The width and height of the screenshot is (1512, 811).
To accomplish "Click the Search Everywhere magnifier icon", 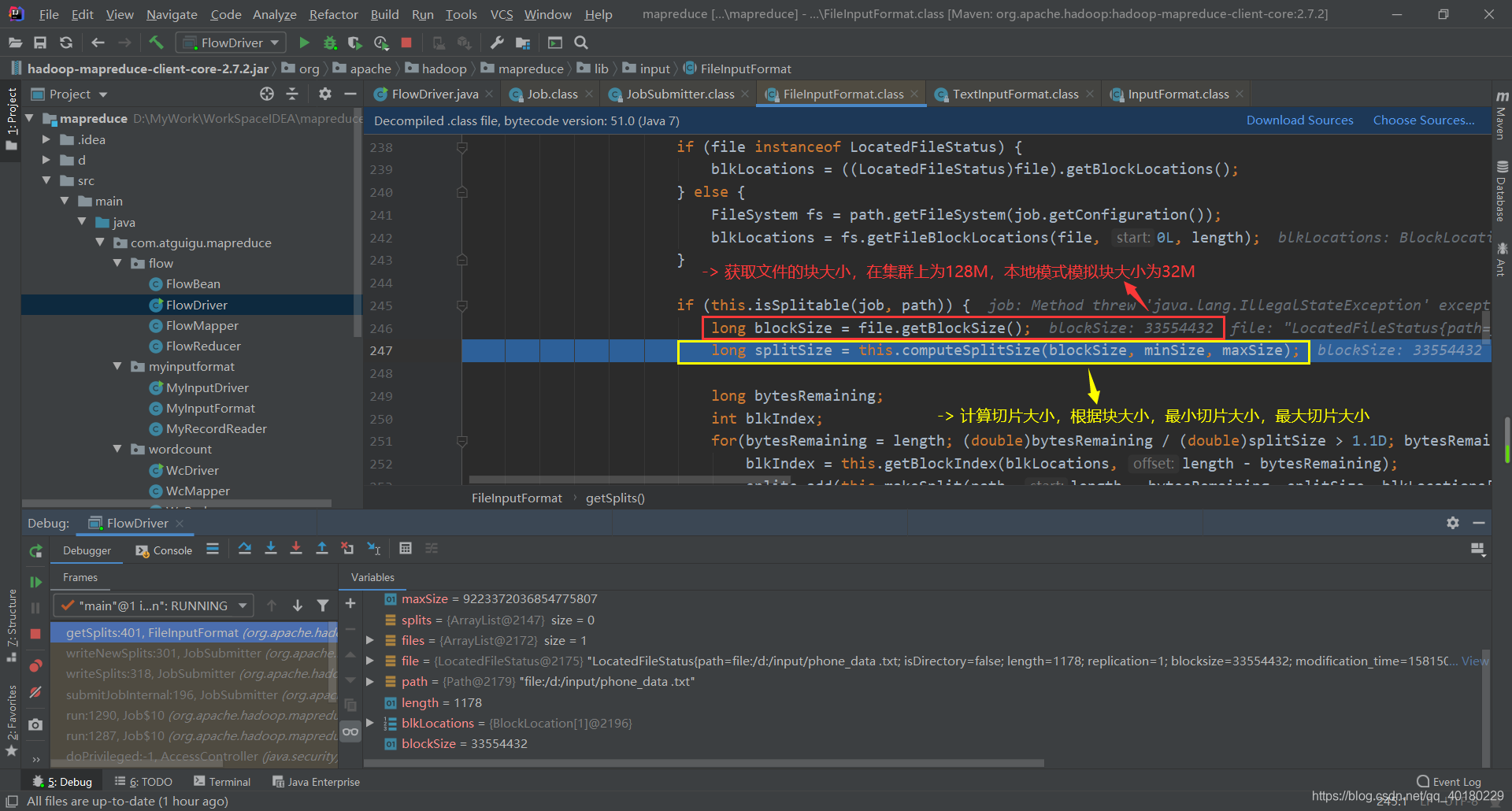I will [x=581, y=43].
